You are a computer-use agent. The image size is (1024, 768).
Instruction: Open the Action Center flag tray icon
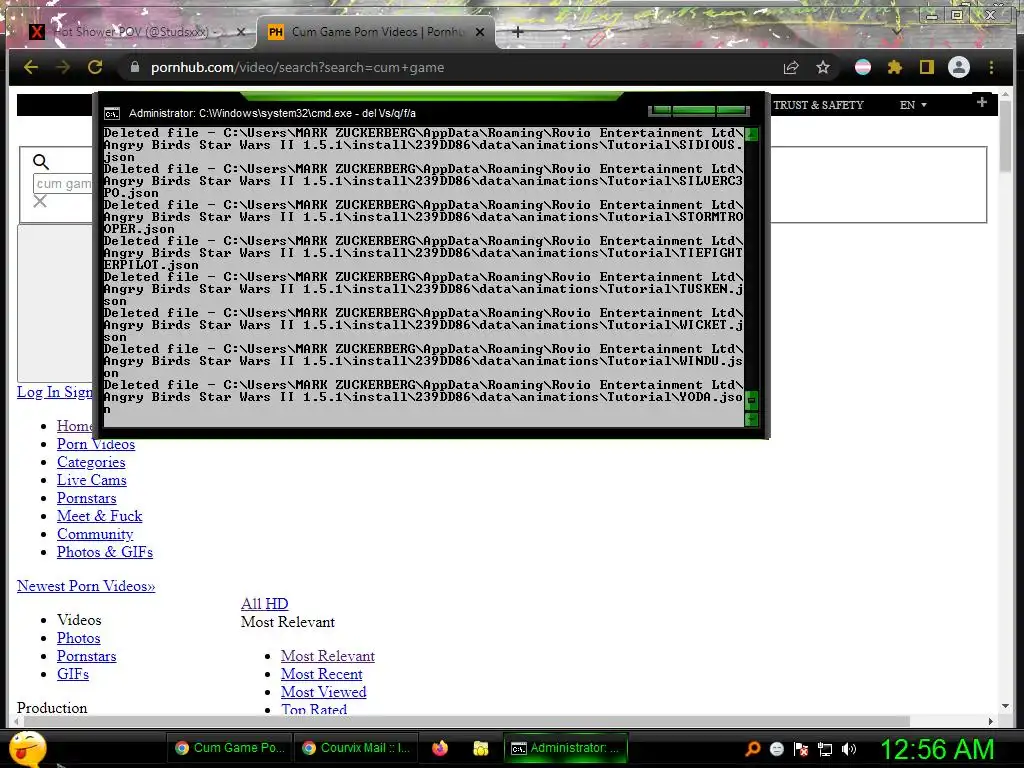click(x=801, y=749)
